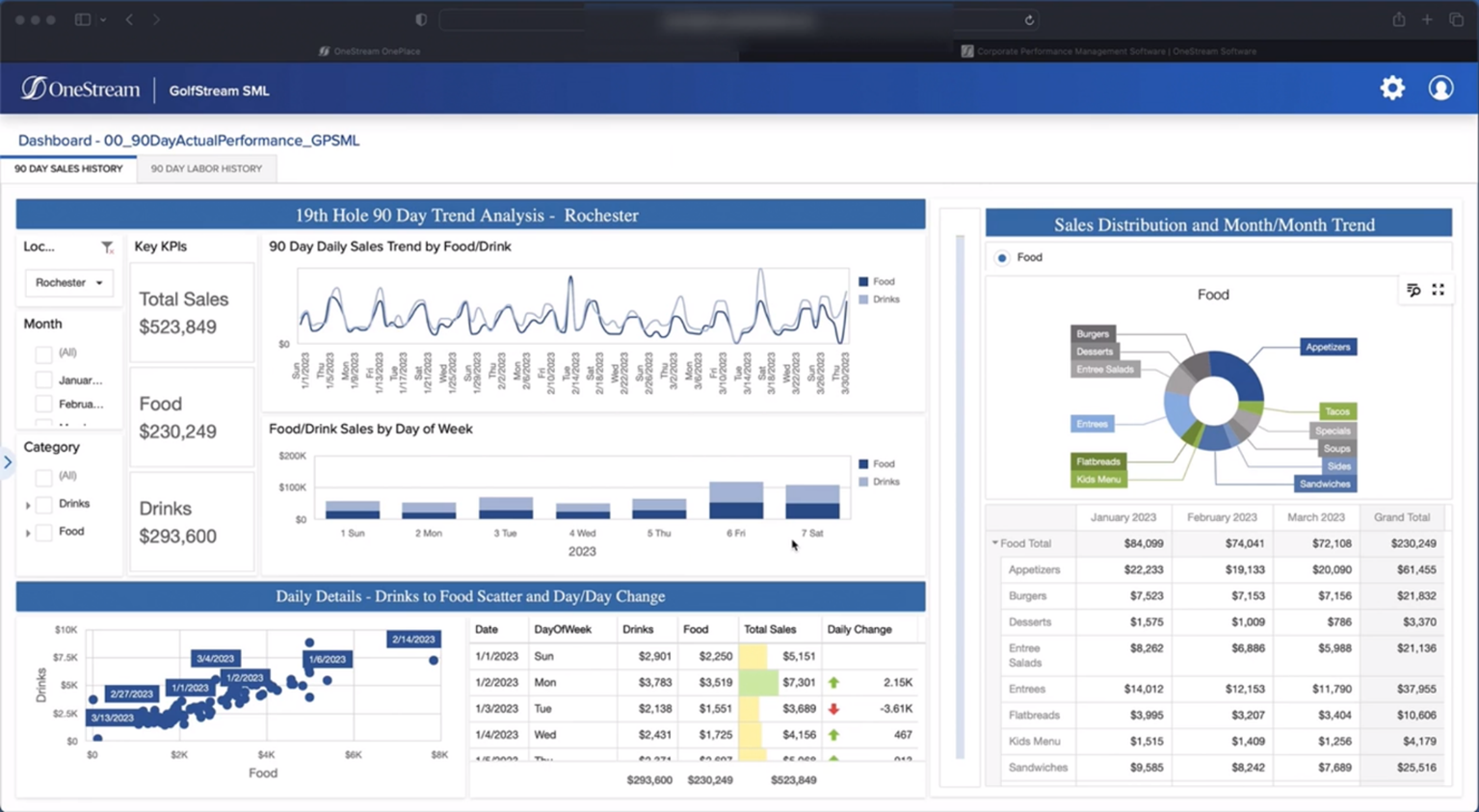Click green up arrow in 1/4/2023 row
The height and width of the screenshot is (812, 1479).
833,734
